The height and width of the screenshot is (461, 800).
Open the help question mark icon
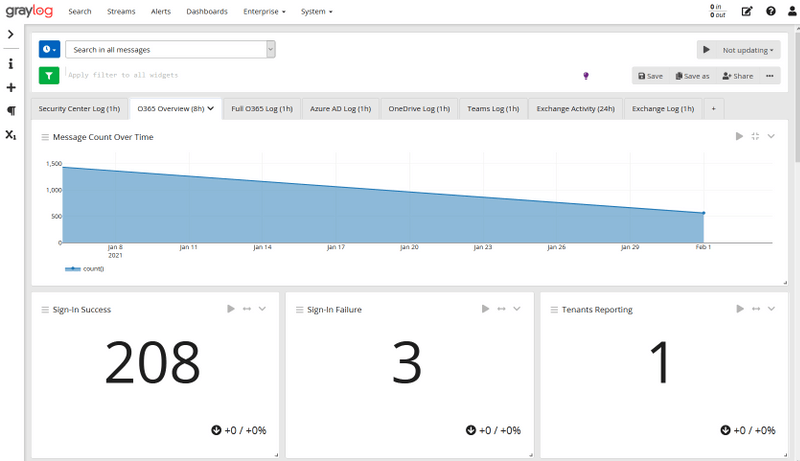(x=770, y=11)
